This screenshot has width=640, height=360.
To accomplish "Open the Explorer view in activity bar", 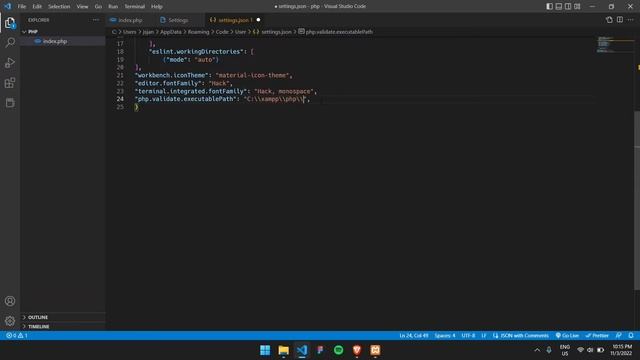I will tap(10, 23).
